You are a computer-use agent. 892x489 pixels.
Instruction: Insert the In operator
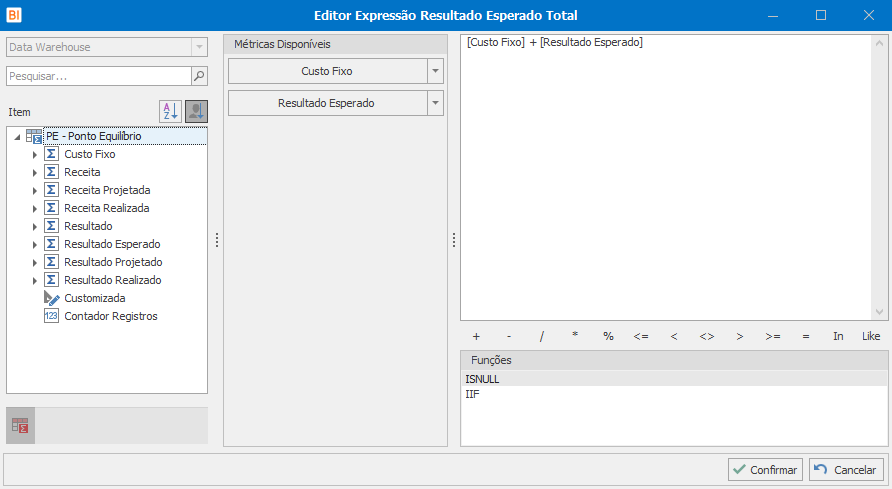point(838,336)
